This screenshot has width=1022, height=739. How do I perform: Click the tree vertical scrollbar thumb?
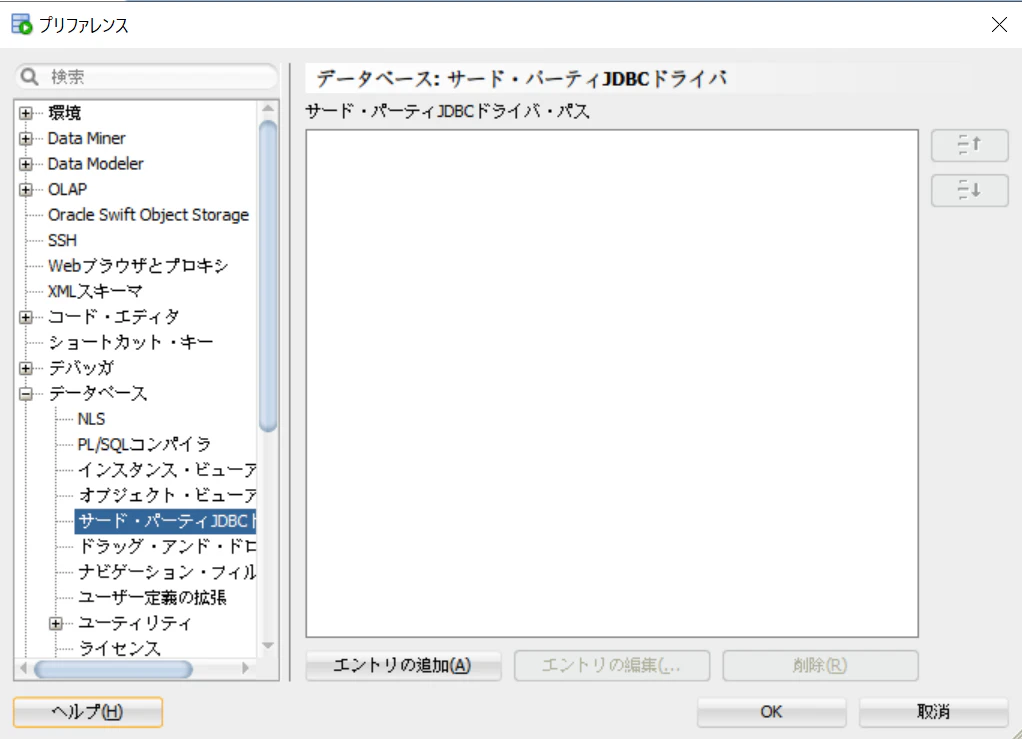click(268, 276)
